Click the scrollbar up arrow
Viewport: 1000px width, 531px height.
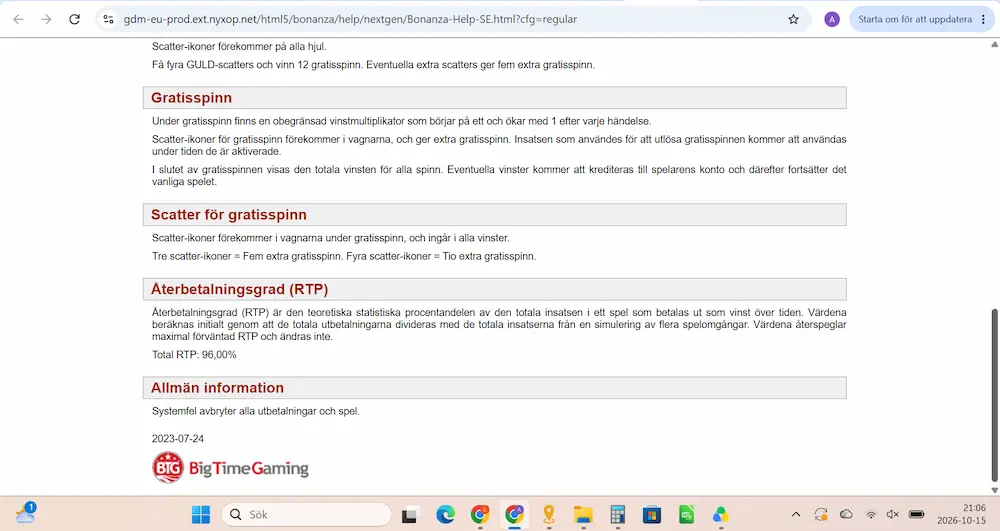coord(994,44)
